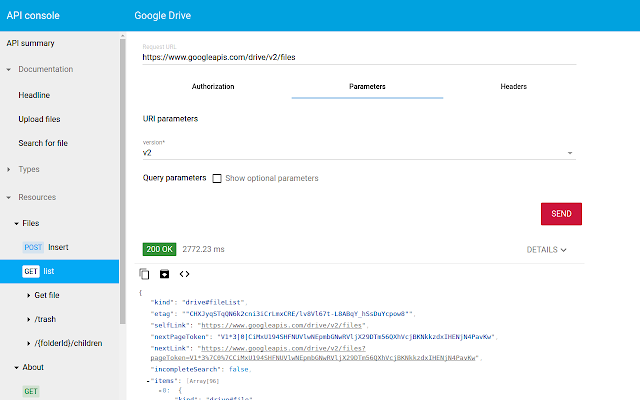Screen dimensions: 640x400
Task: Collapse the Files tree group
Action: pyautogui.click(x=16, y=224)
